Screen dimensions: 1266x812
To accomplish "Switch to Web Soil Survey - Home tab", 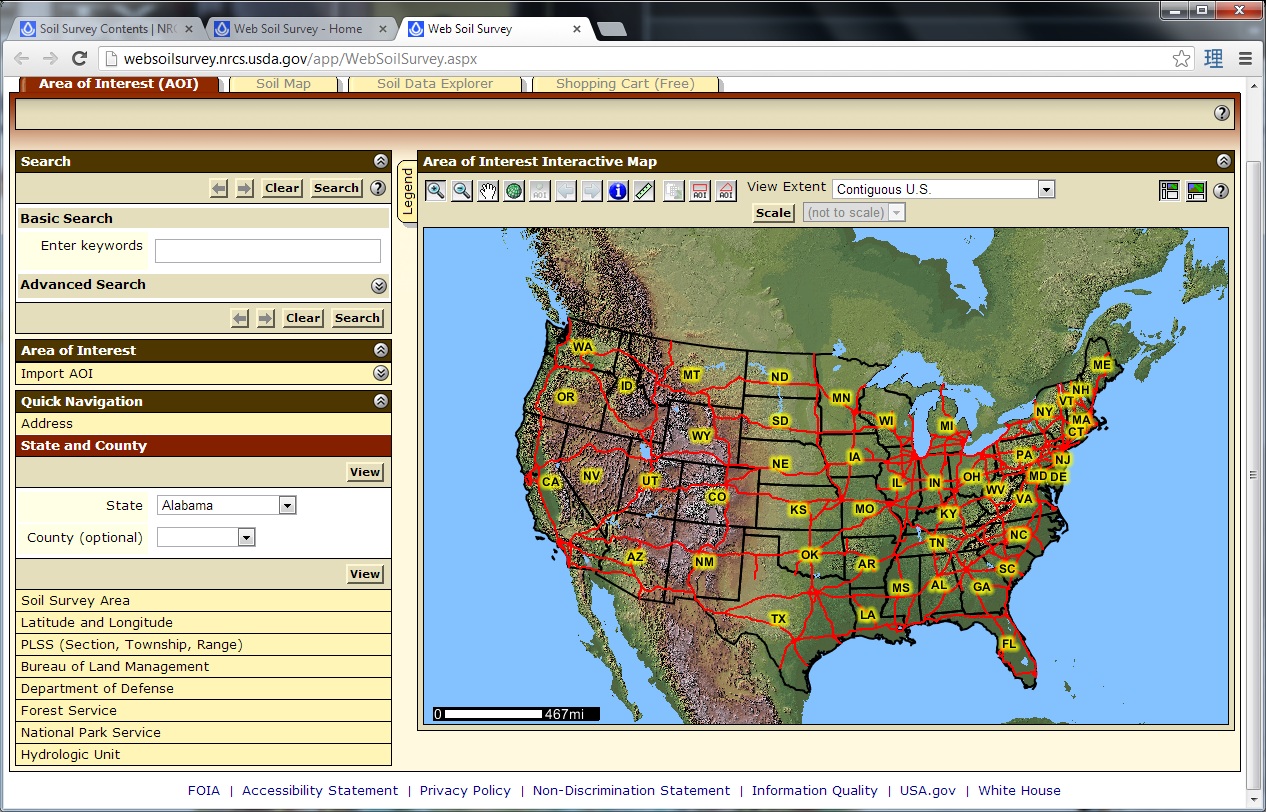I will coord(297,29).
